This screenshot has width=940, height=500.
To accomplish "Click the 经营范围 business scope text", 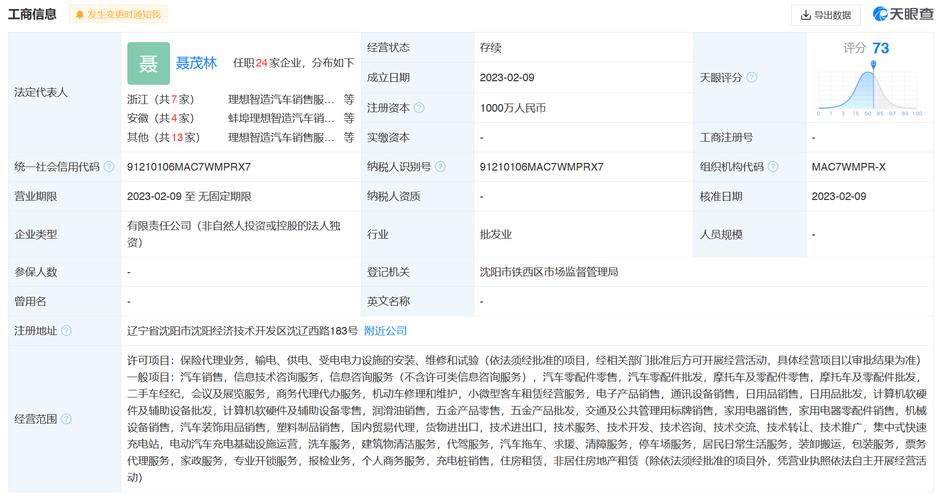I will (x=527, y=418).
